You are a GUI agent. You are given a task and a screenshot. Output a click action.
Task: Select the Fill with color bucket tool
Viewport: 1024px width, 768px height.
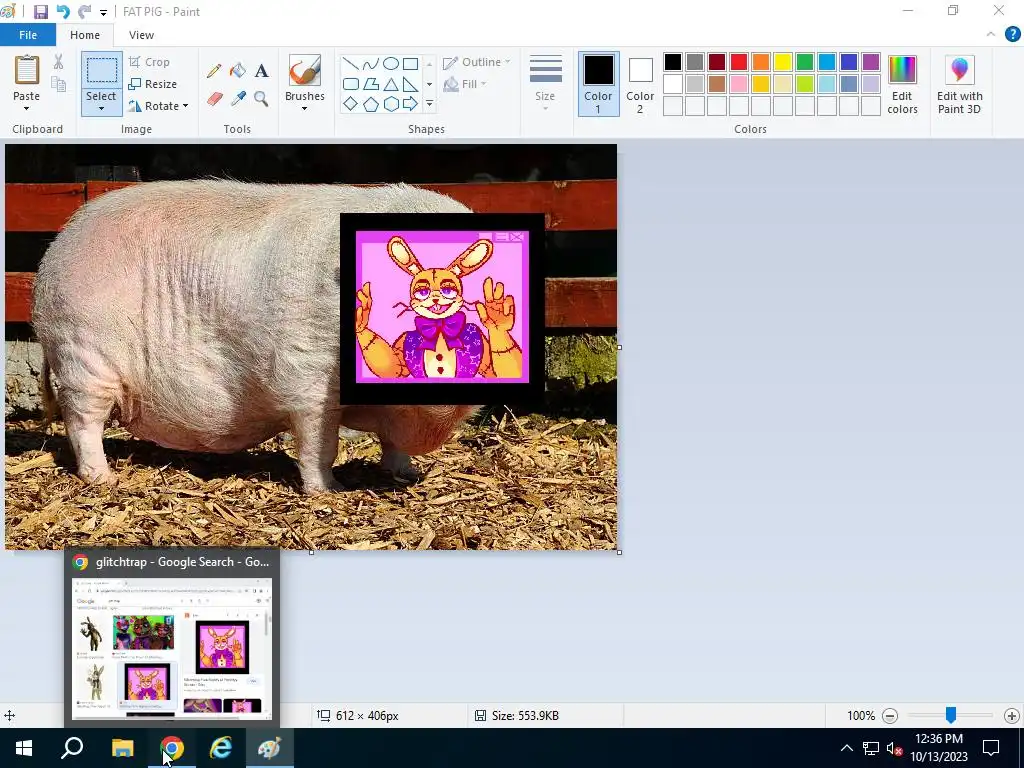(238, 71)
